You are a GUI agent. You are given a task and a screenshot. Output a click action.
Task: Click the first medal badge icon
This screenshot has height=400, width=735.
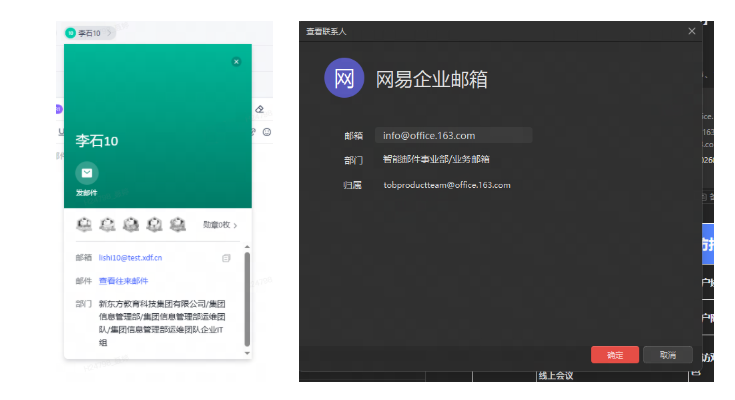click(84, 225)
